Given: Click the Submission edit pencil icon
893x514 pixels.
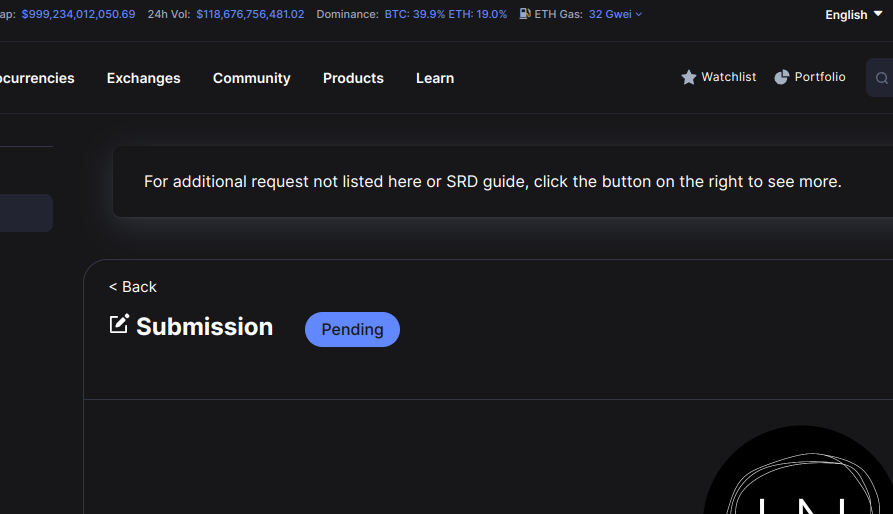Looking at the screenshot, I should coord(119,323).
